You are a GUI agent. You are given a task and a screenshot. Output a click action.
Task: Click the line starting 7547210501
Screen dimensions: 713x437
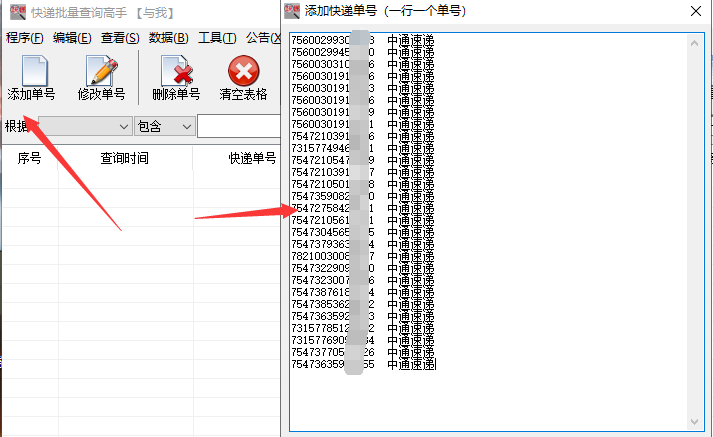click(362, 185)
